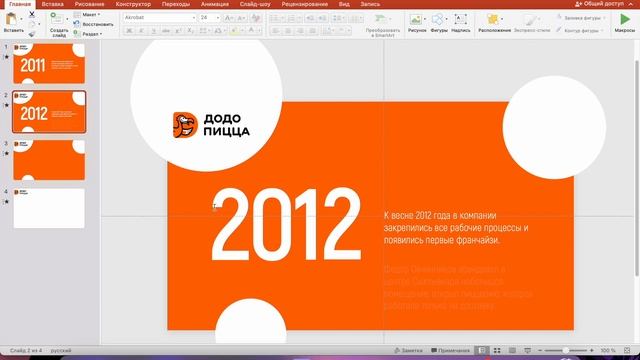The width and height of the screenshot is (640, 360).
Task: Click the decrease font size icon
Action: [241, 18]
